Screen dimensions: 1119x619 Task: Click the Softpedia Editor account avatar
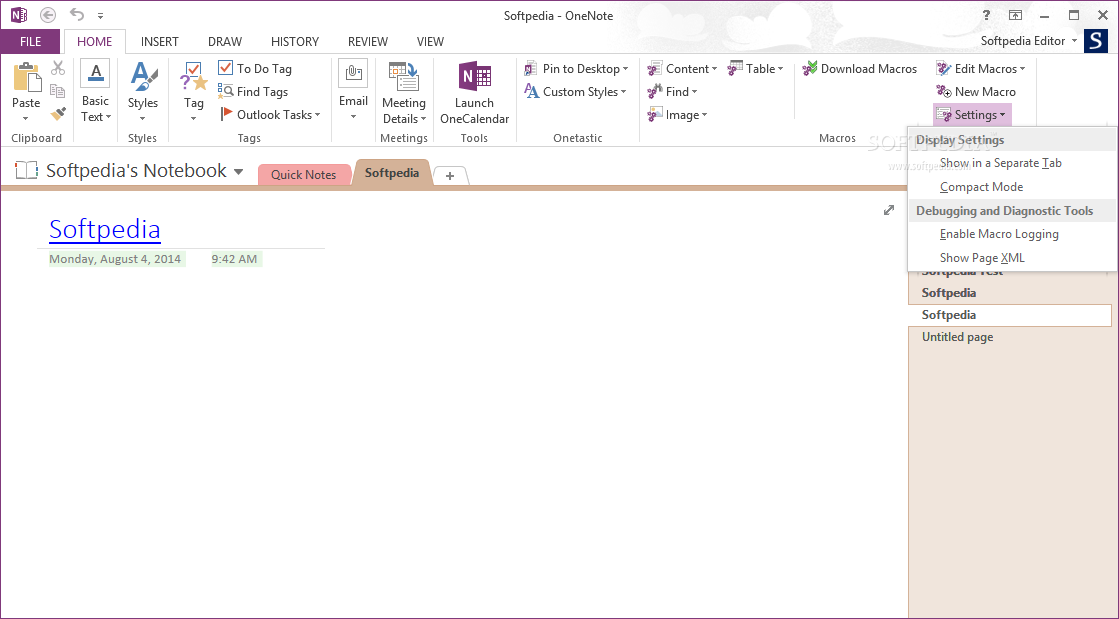pyautogui.click(x=1096, y=41)
